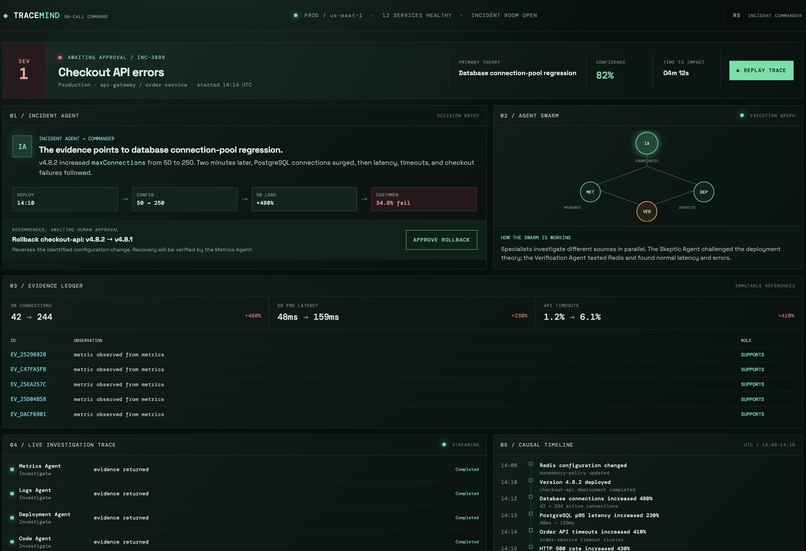Click '12 SERVICES HEALTHY' status text
This screenshot has width=806, height=551.
click(417, 15)
